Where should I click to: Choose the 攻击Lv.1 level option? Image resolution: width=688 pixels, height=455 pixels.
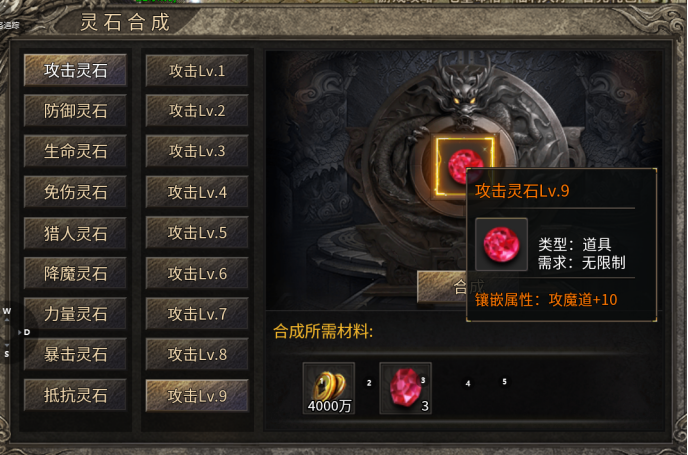[x=197, y=70]
